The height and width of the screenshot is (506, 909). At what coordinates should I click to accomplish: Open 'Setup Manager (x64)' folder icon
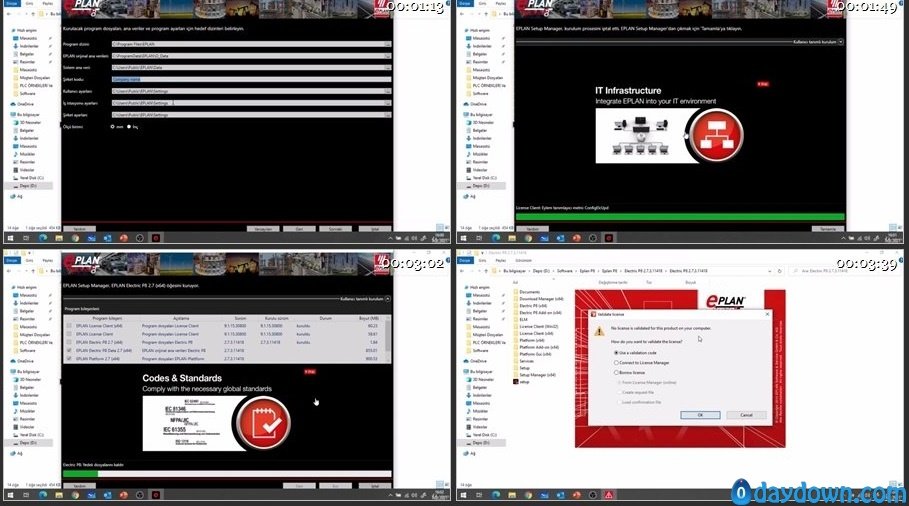tap(516, 375)
